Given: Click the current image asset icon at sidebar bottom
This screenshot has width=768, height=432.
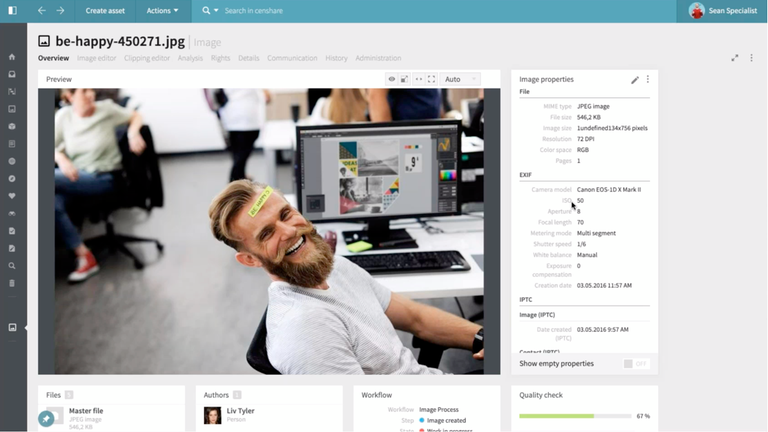Looking at the screenshot, I should click(x=12, y=327).
